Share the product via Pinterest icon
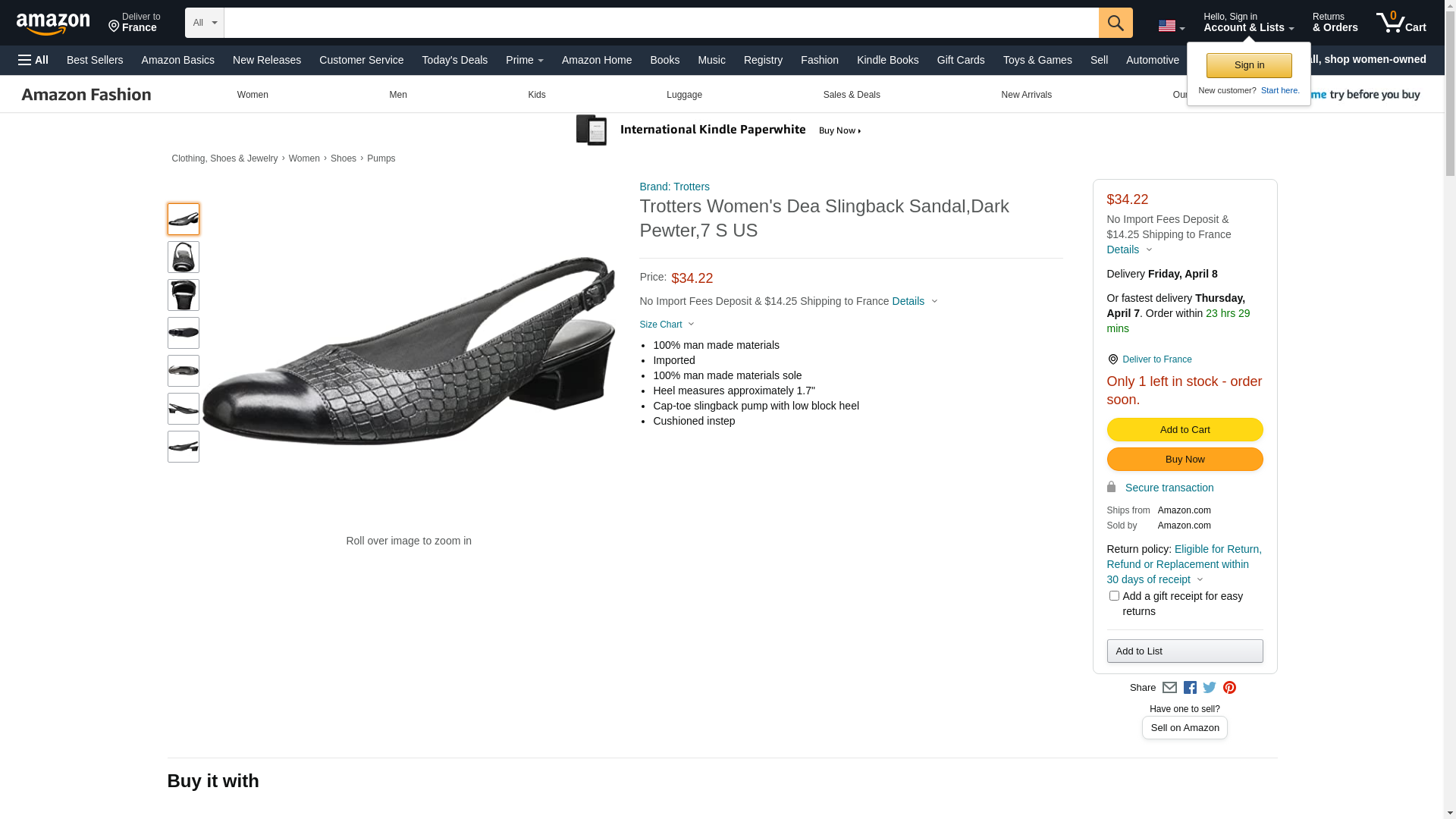 (1229, 688)
